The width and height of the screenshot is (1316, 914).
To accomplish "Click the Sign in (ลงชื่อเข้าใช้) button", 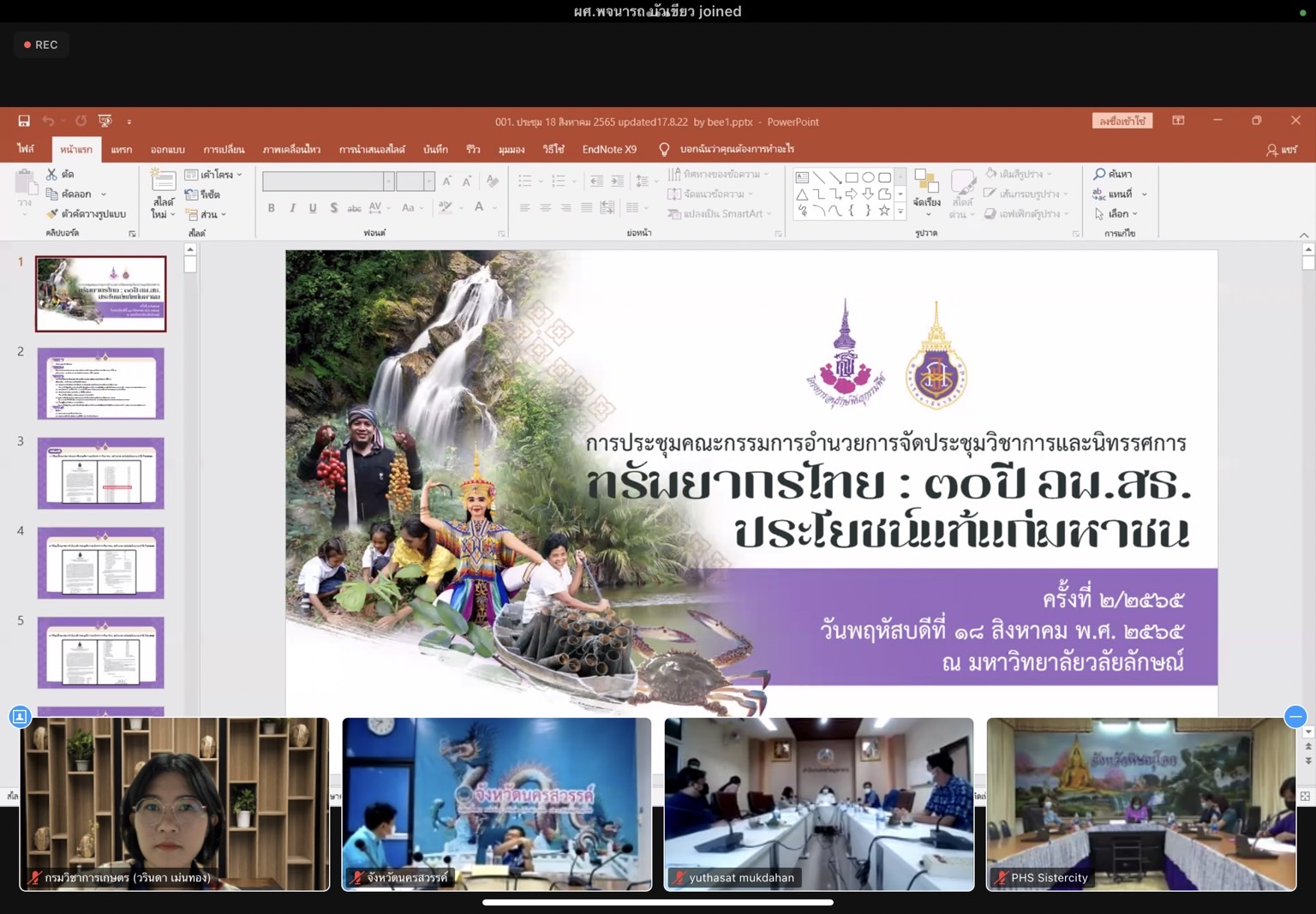I will pyautogui.click(x=1122, y=121).
